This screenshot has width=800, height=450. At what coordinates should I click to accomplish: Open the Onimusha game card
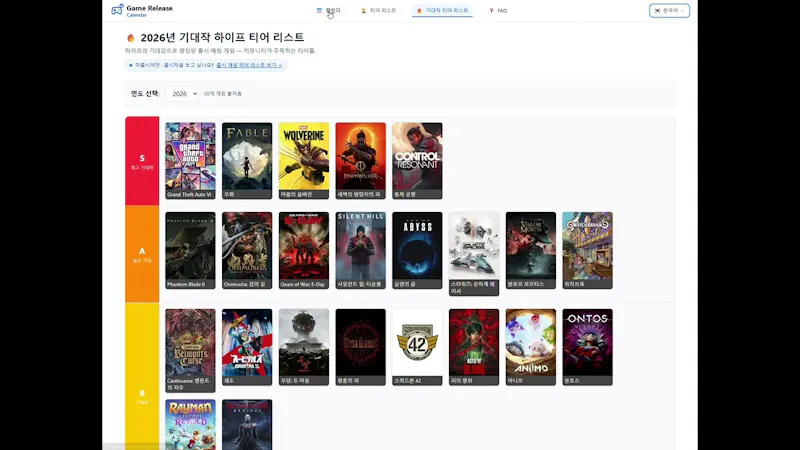click(247, 251)
